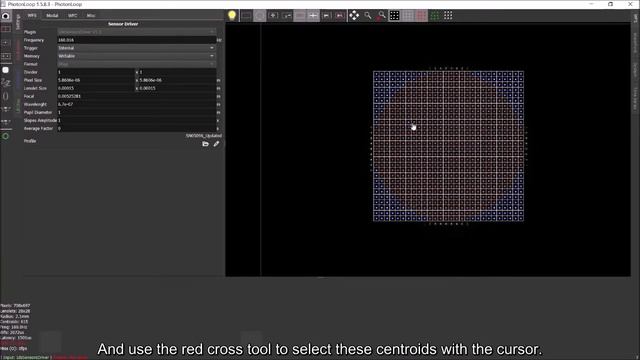Click the white bracket range icon

pyautogui.click(x=327, y=16)
